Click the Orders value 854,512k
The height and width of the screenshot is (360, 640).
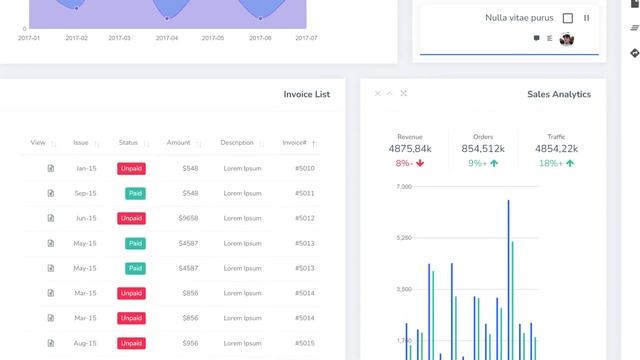click(483, 149)
